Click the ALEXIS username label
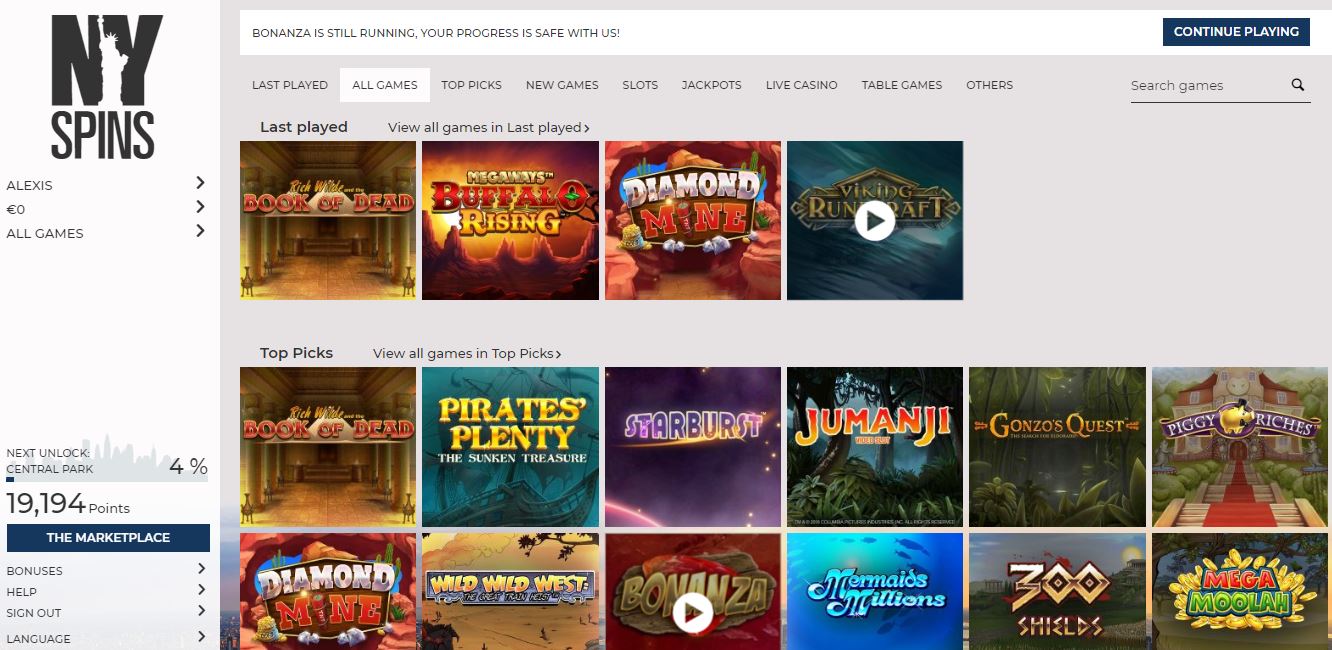1332x650 pixels. click(x=29, y=185)
